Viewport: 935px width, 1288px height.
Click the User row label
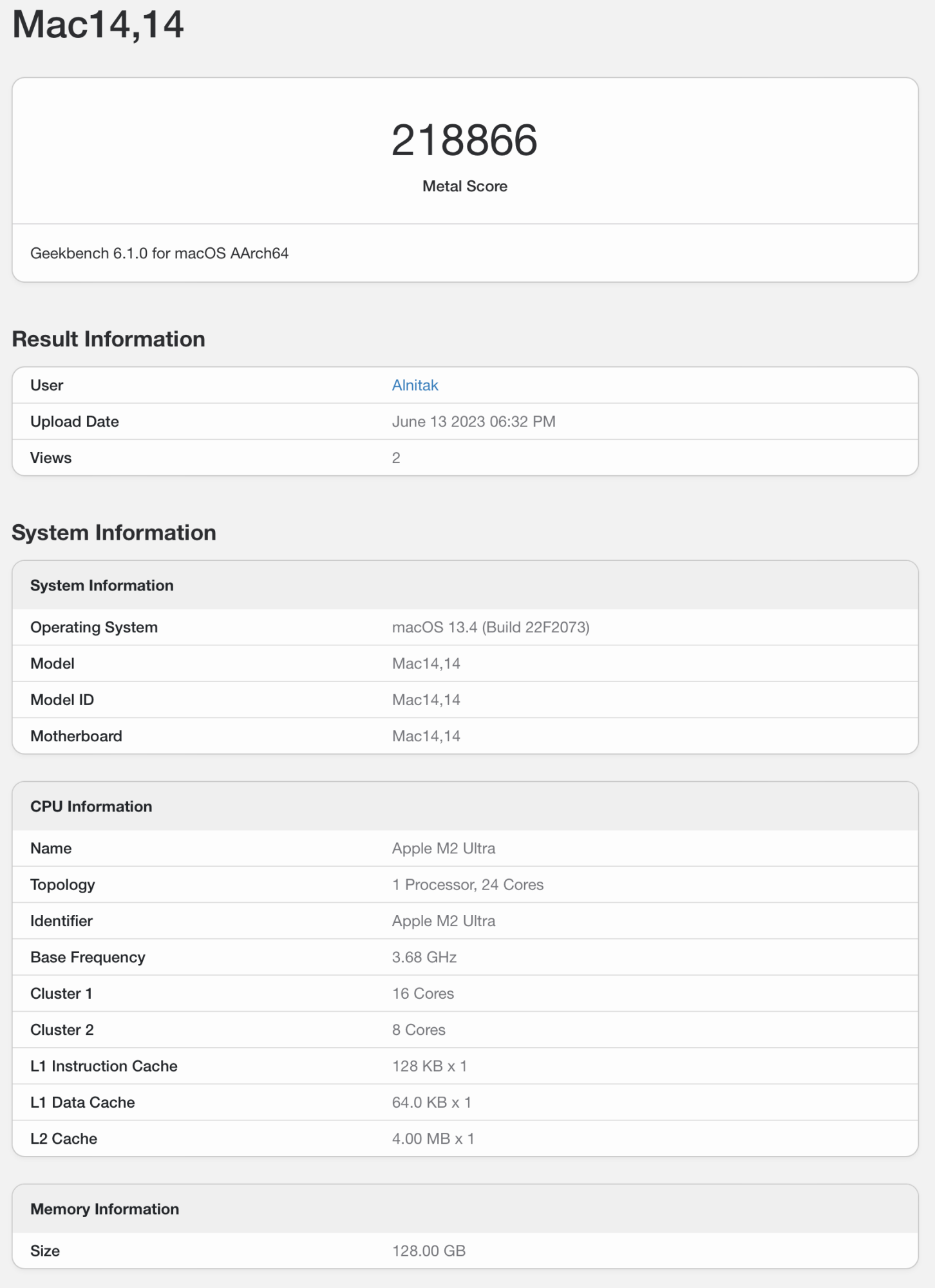click(x=46, y=385)
